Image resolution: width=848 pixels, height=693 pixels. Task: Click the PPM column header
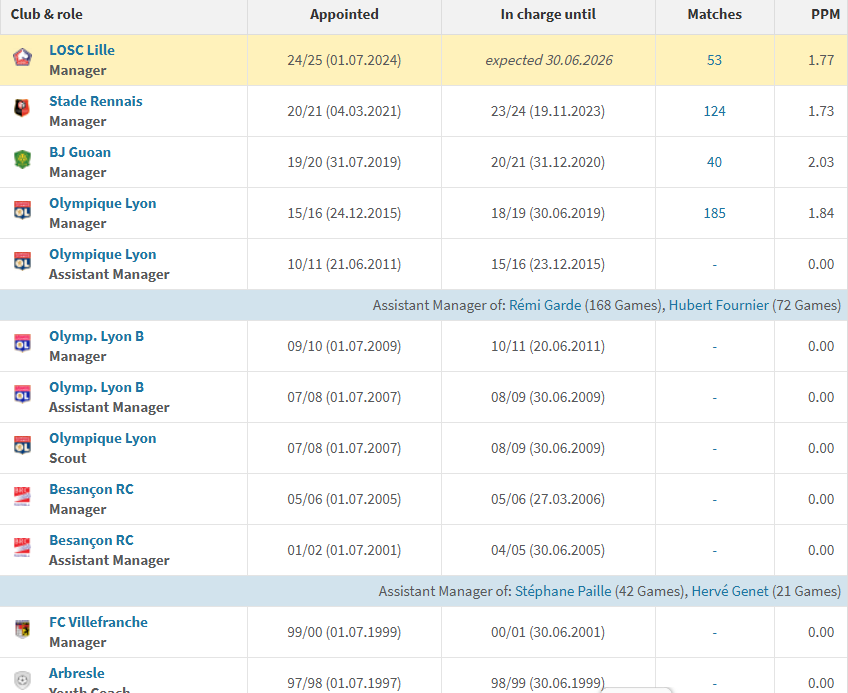[x=825, y=14]
